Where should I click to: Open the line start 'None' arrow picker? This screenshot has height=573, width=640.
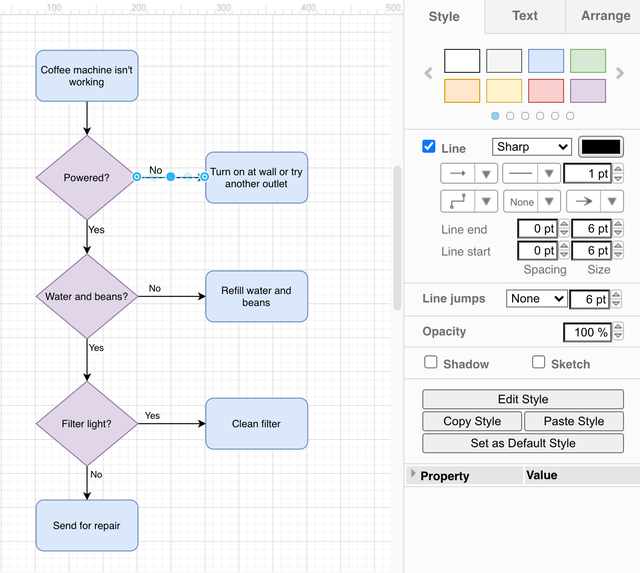tap(531, 201)
